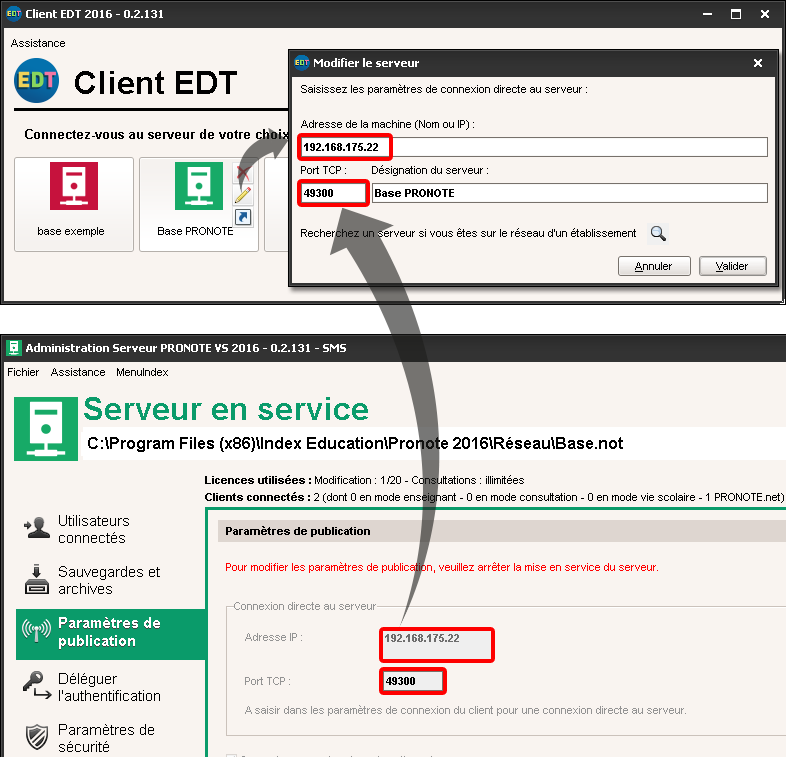This screenshot has width=786, height=757.
Task: Click the red warning about stopping the server
Action: click(x=442, y=567)
